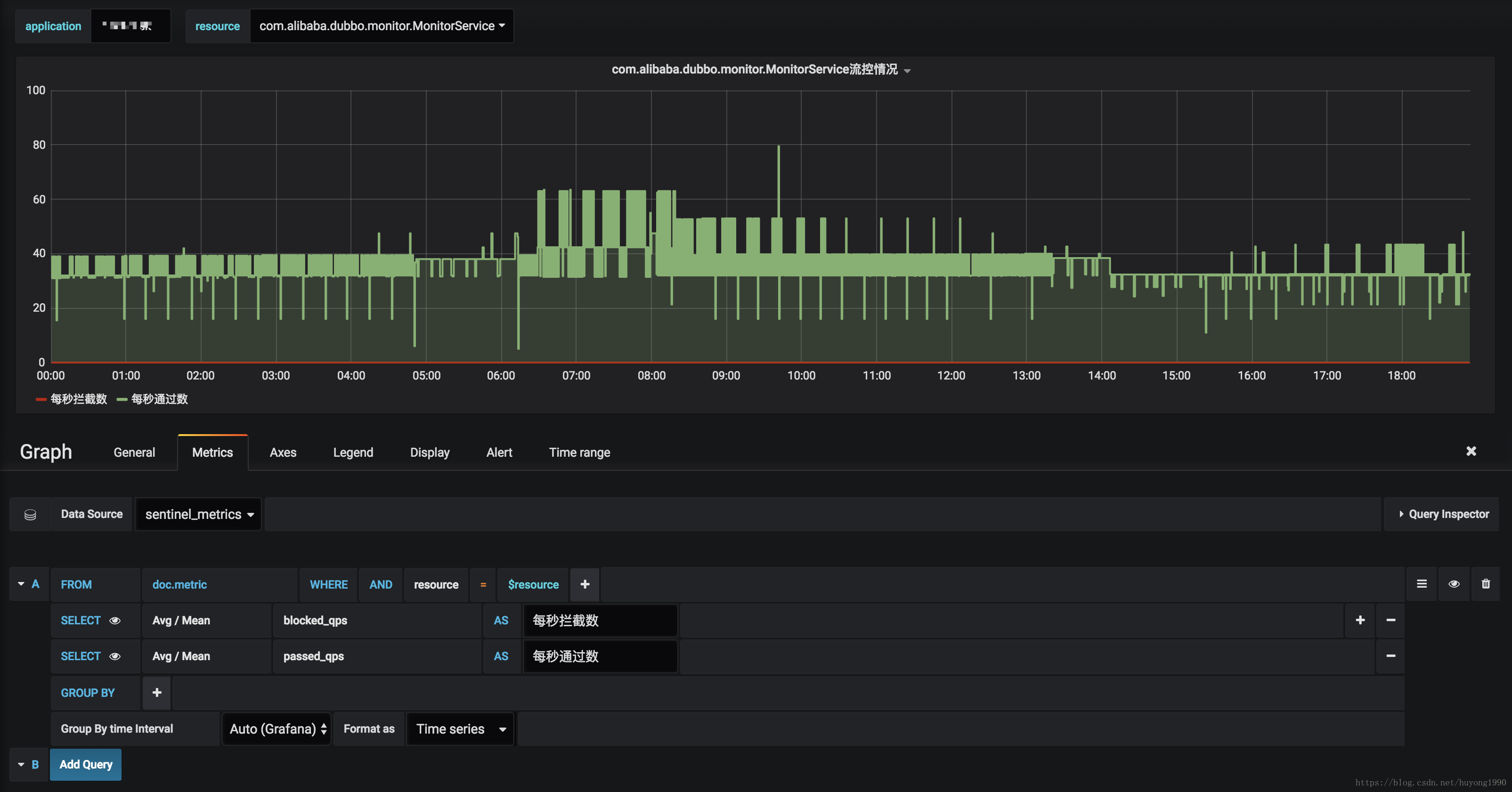The height and width of the screenshot is (792, 1512).
Task: Open the Axes tab
Action: [x=283, y=453]
